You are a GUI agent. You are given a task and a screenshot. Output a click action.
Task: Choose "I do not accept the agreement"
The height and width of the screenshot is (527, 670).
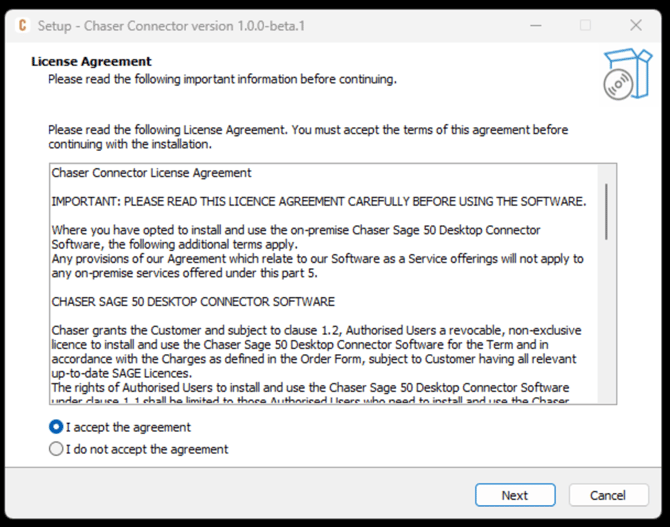tap(57, 449)
